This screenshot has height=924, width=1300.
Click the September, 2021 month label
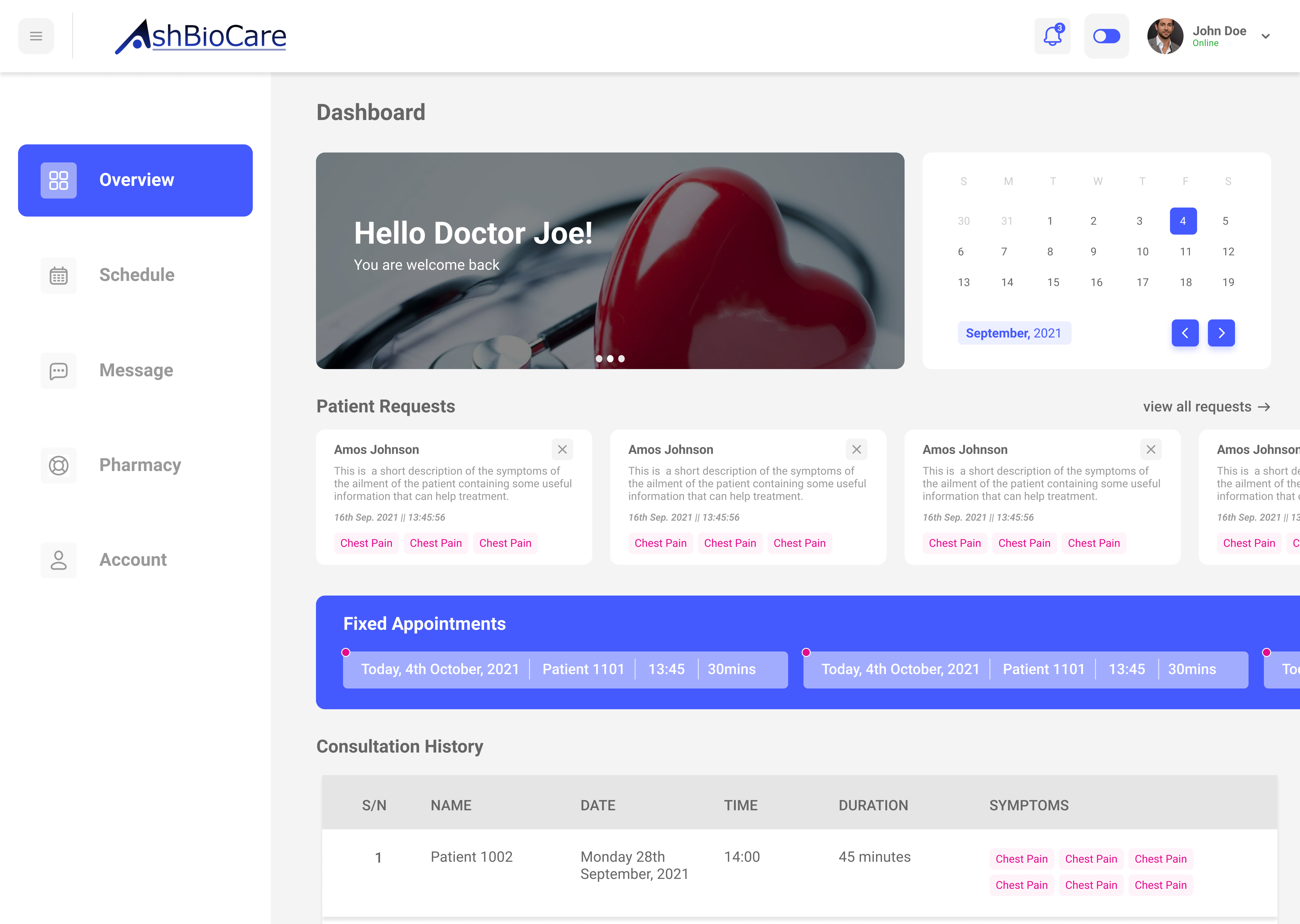pos(1014,333)
